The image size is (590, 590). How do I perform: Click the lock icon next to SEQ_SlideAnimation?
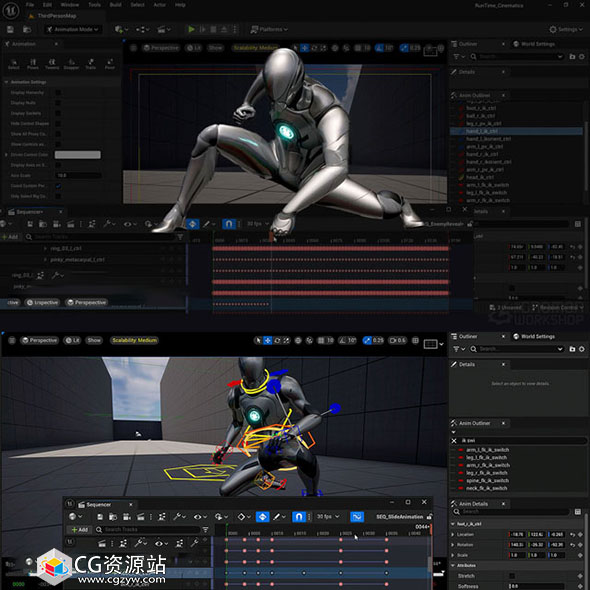[x=429, y=517]
